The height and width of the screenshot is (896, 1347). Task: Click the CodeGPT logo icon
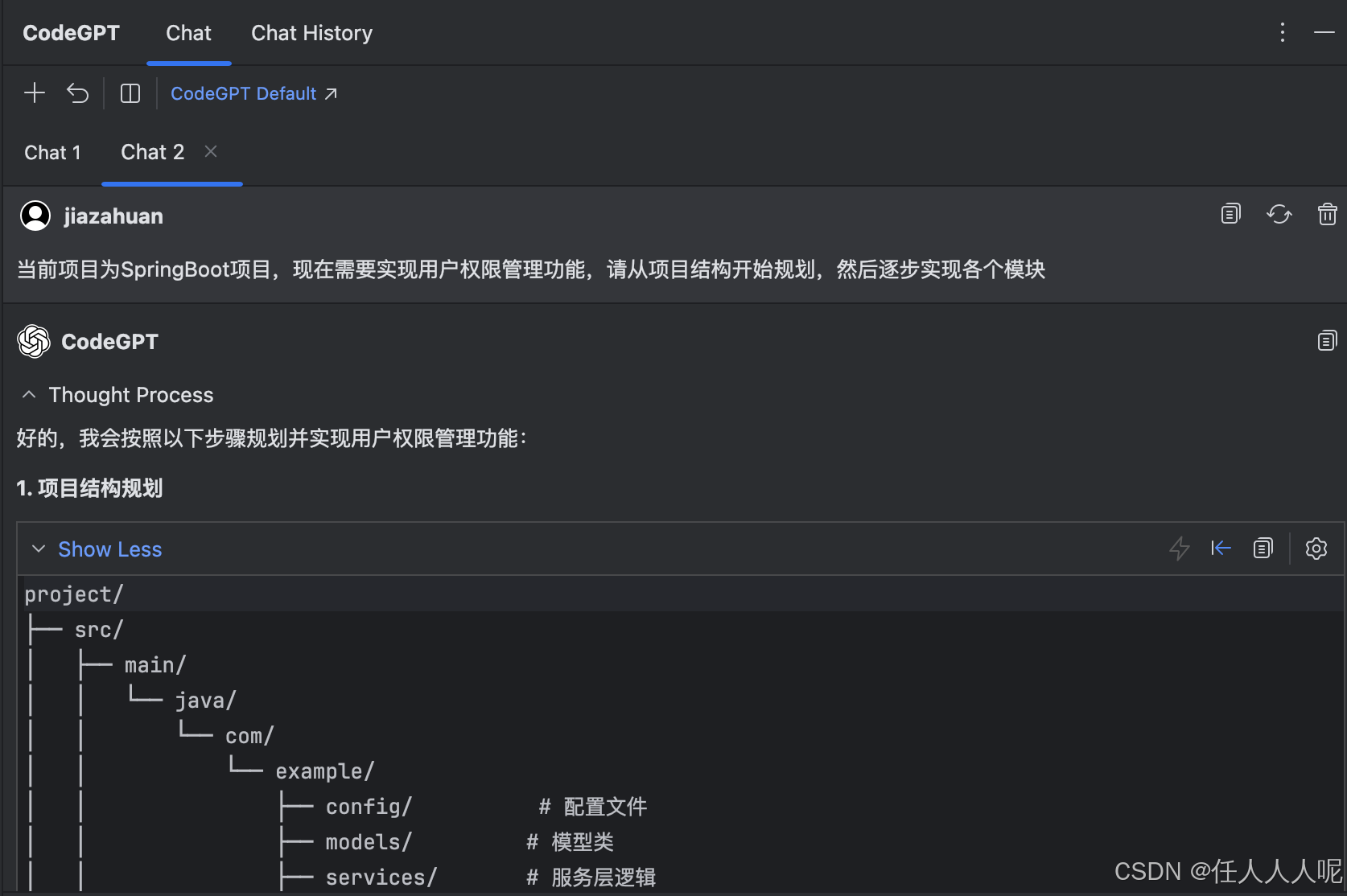click(34, 341)
